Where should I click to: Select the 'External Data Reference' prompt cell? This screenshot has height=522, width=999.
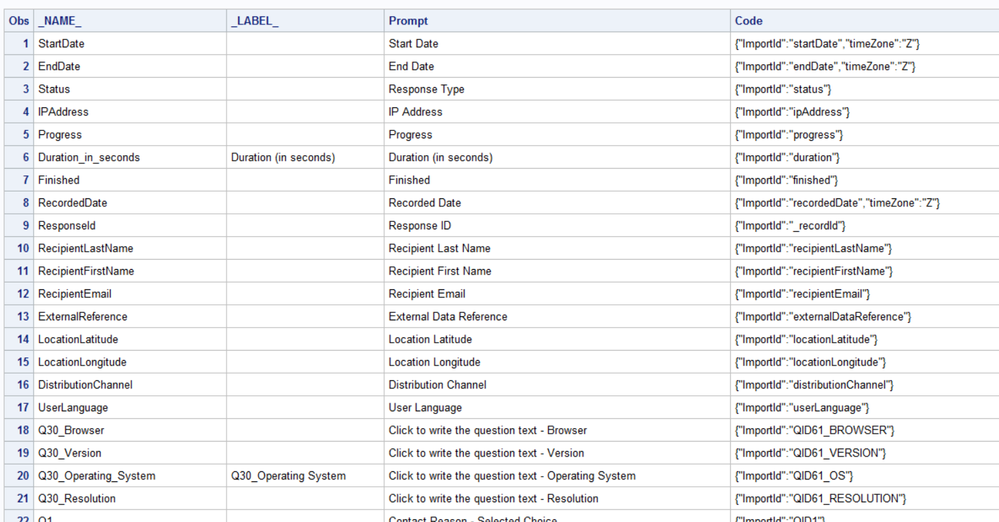coord(448,317)
